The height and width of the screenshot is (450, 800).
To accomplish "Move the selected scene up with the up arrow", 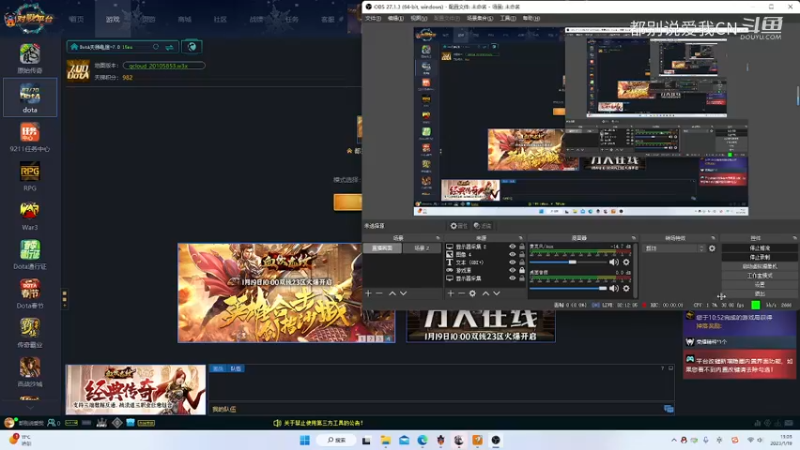I will point(392,293).
